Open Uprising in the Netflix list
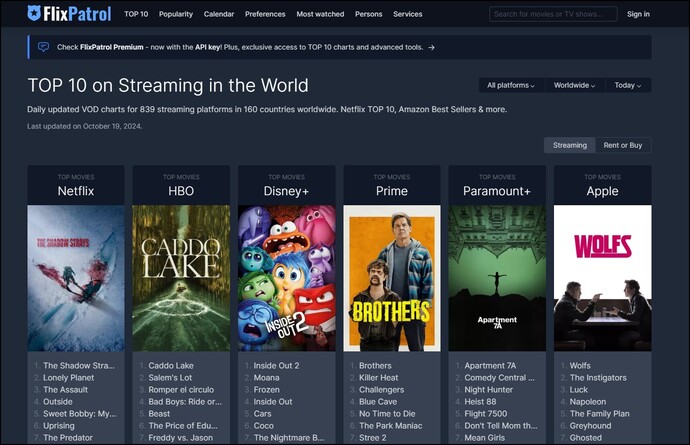This screenshot has width=690, height=445. 59,426
